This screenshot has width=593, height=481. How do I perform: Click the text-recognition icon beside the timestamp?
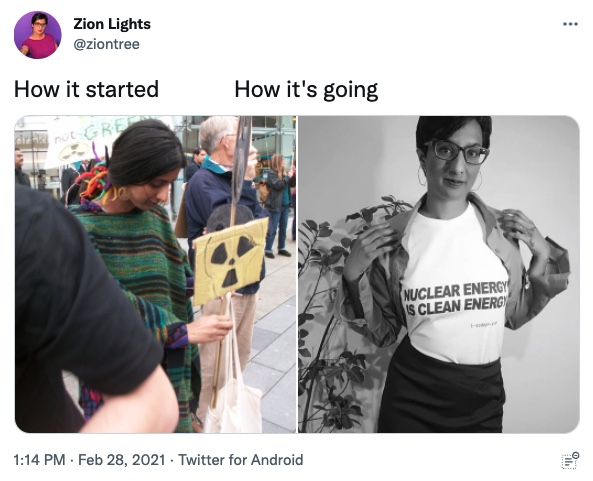(x=570, y=460)
